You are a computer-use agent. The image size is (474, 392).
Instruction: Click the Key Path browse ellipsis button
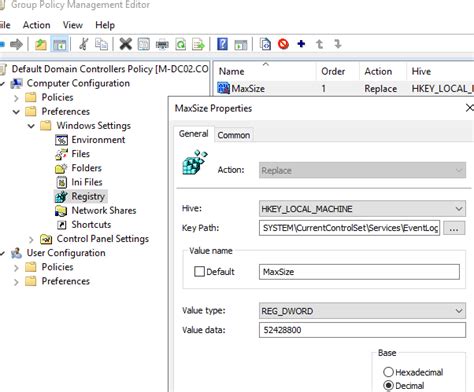pos(454,228)
